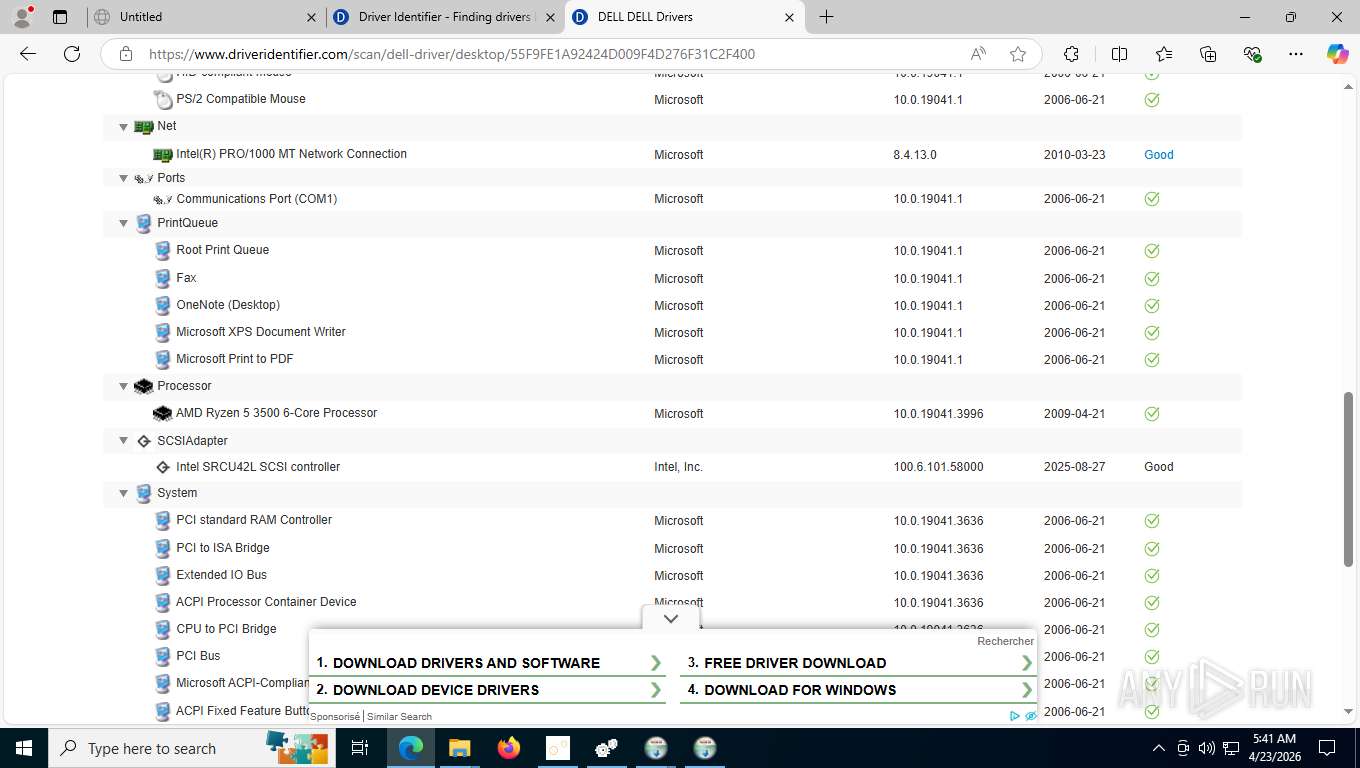Open a new browser tab
1360x768 pixels.
826,17
